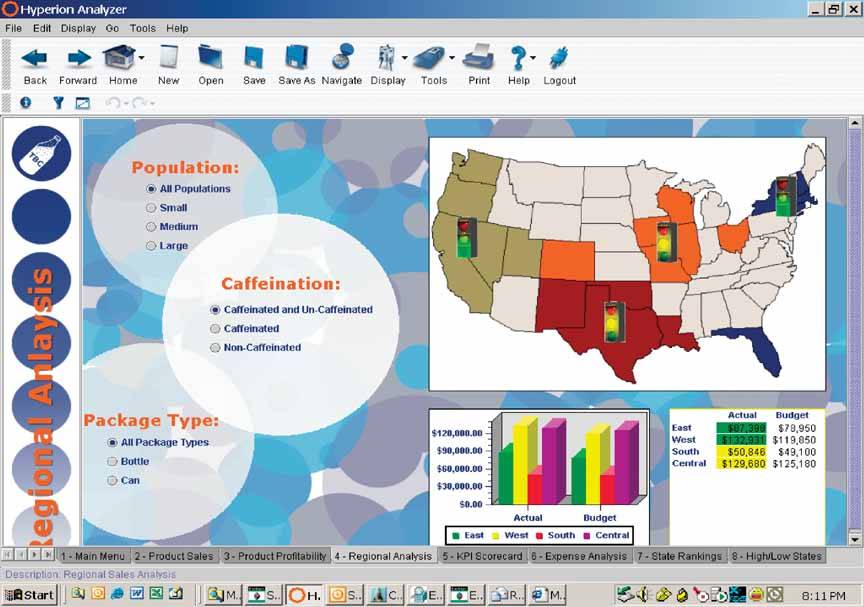Choose the Non-Caffeinated radio button

(215, 348)
